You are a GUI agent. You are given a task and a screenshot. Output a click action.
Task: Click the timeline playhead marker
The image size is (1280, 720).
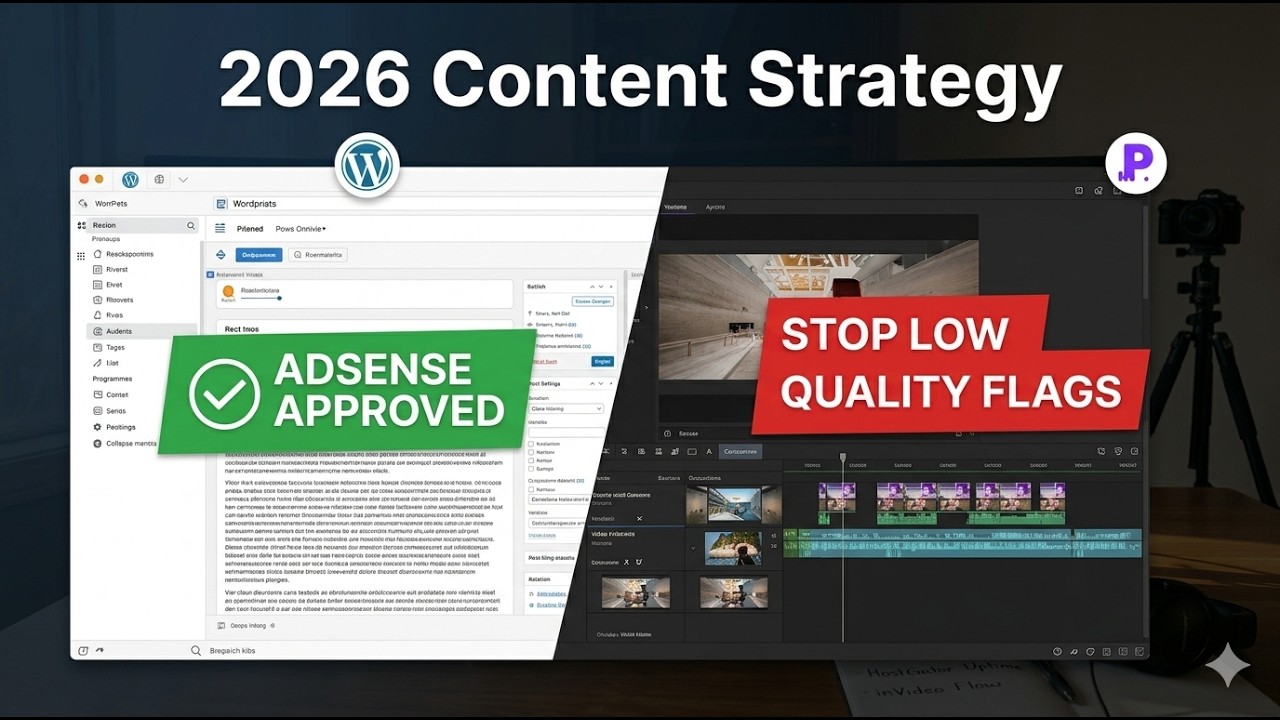(x=842, y=458)
